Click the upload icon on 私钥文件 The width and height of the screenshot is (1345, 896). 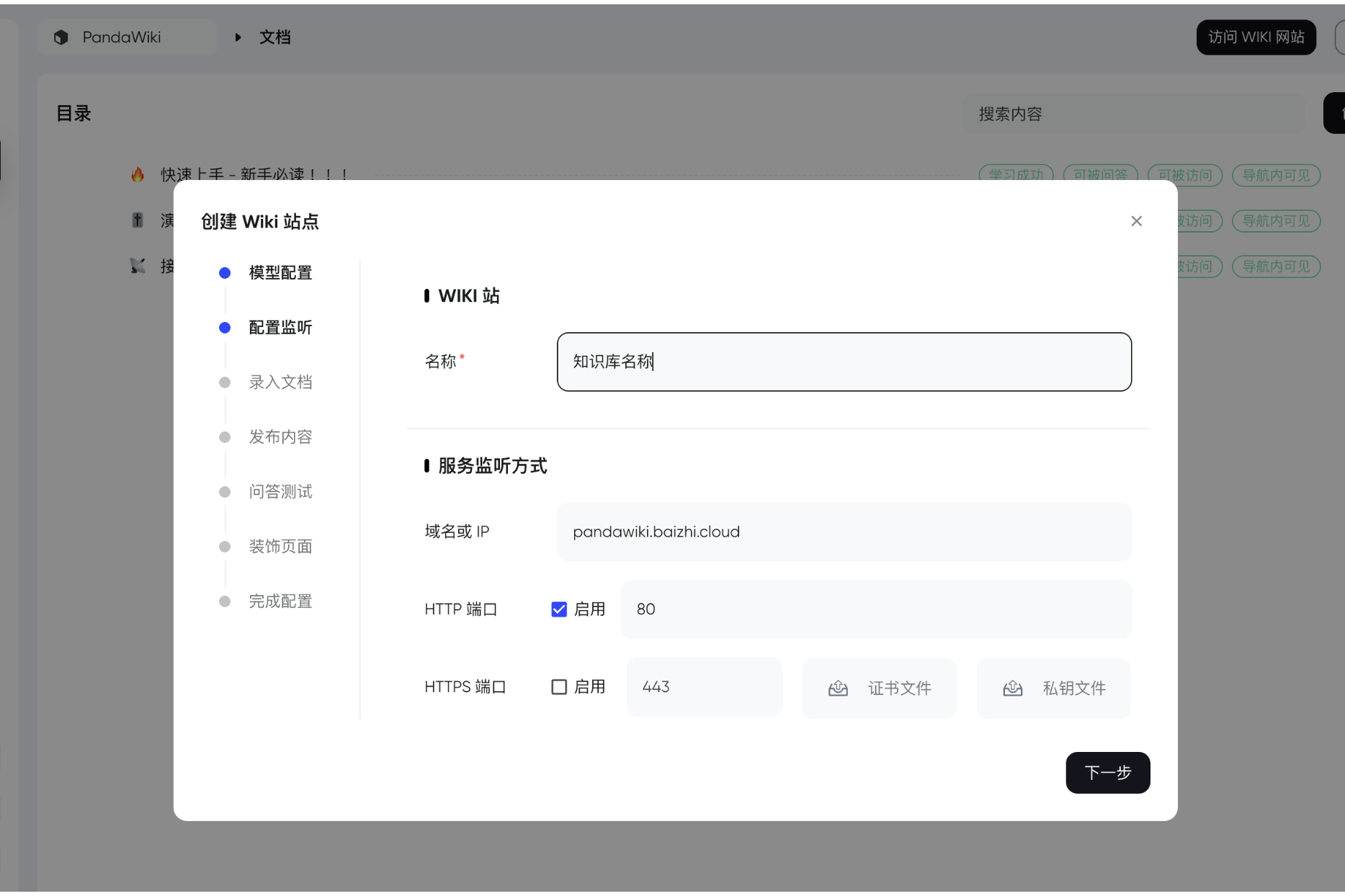pyautogui.click(x=1012, y=689)
